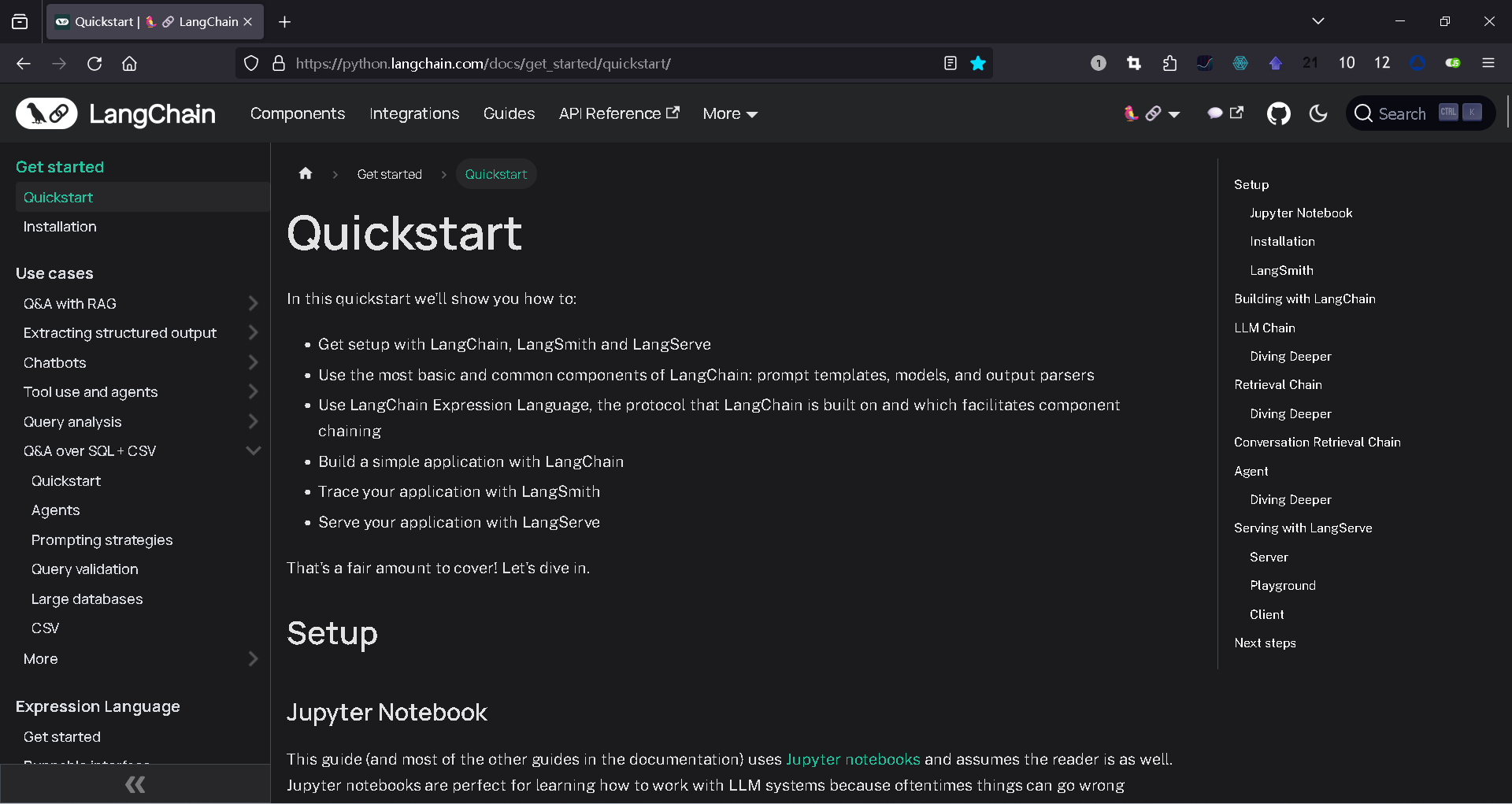Collapse the Q&A over SQL + CSV section
1512x804 pixels.
pos(253,451)
